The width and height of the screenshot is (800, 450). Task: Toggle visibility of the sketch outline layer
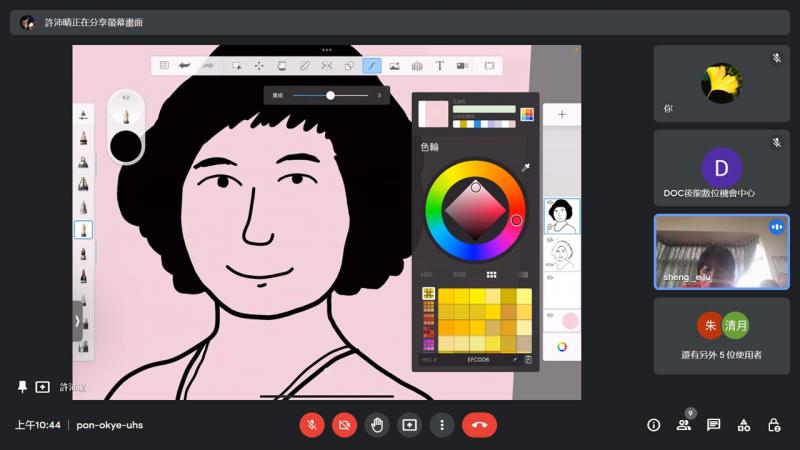[x=550, y=240]
